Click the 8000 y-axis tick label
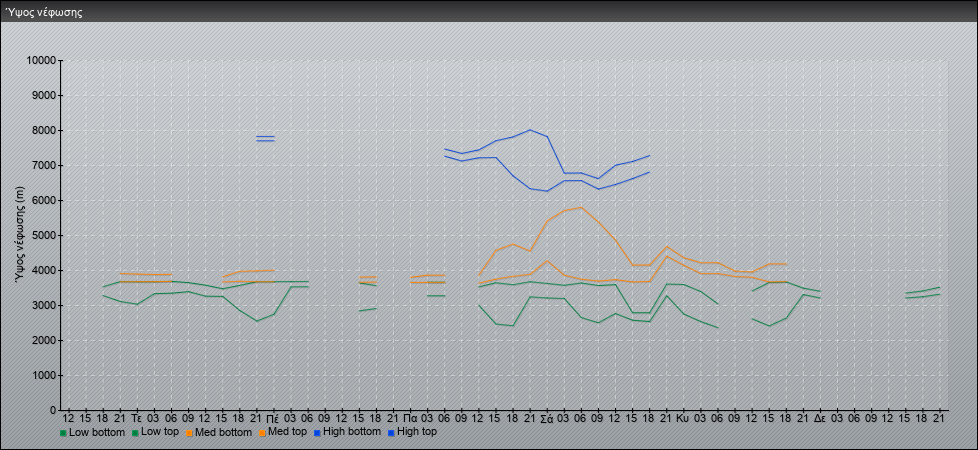 click(44, 130)
